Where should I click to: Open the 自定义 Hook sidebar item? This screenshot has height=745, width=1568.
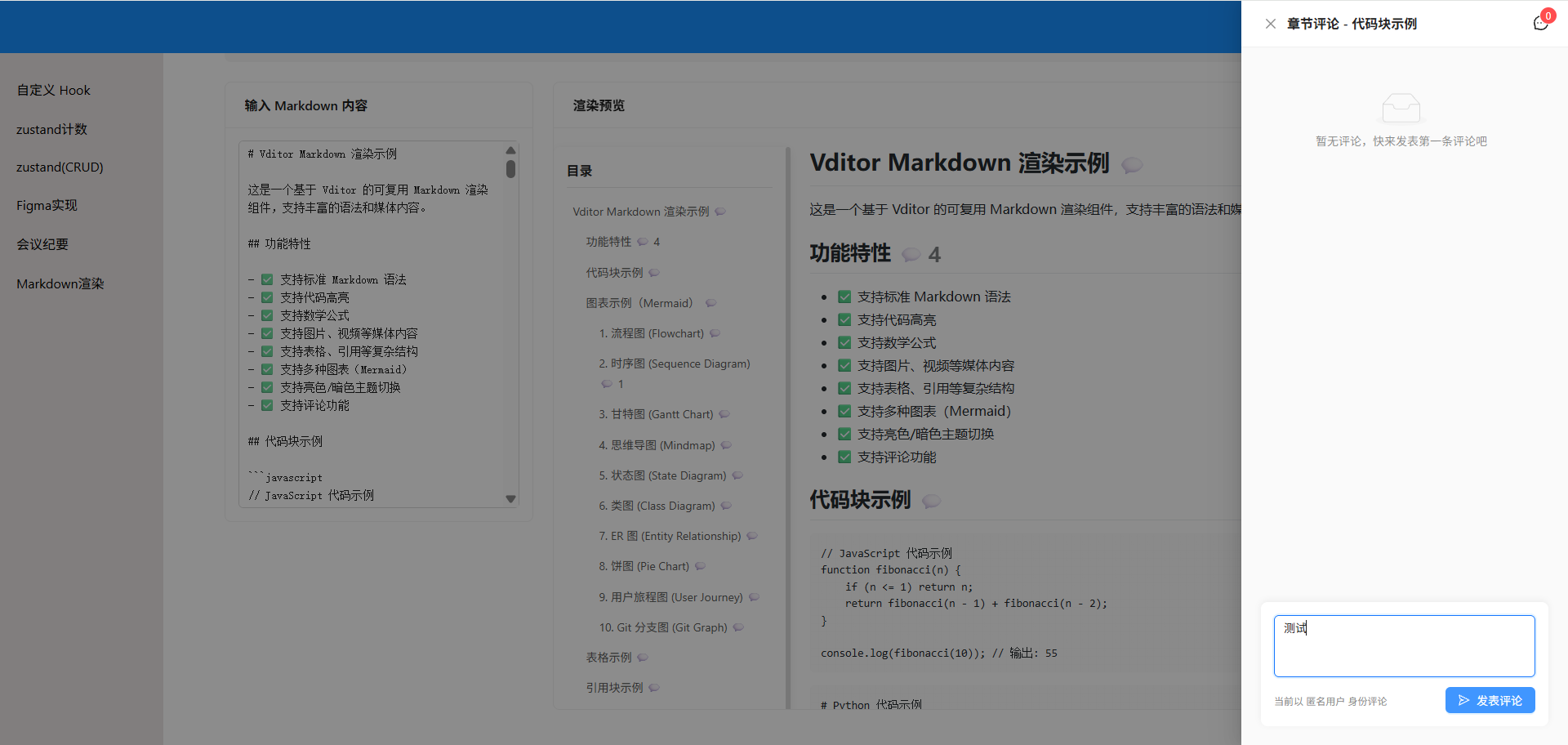point(54,90)
